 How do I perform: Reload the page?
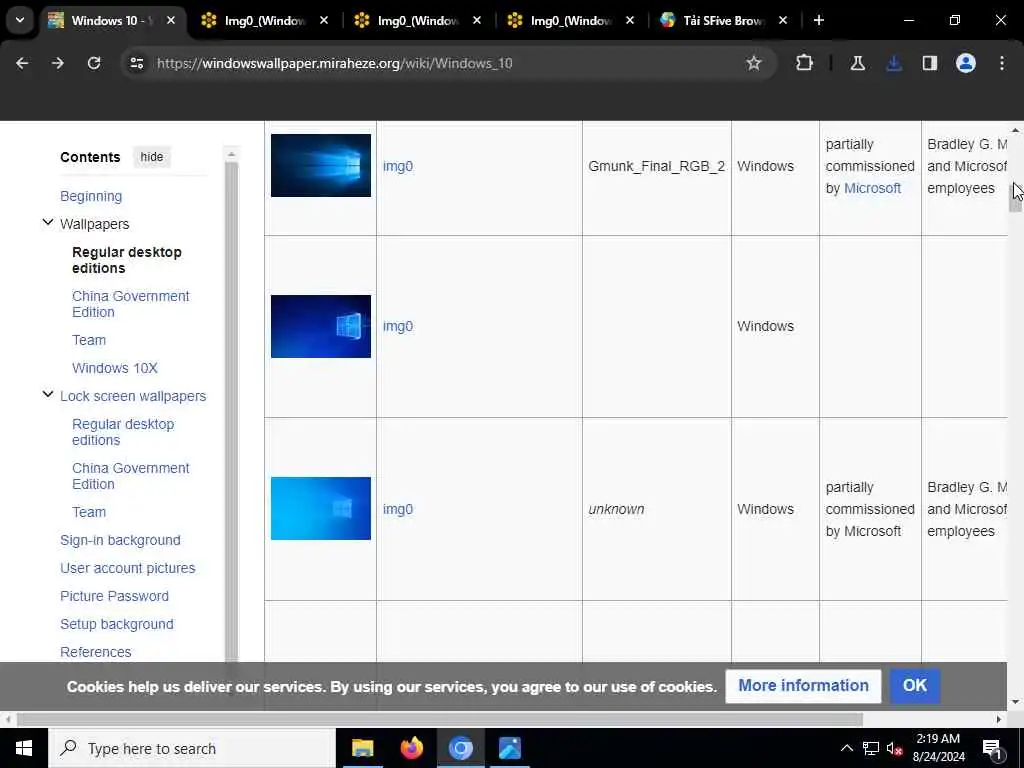tap(94, 63)
